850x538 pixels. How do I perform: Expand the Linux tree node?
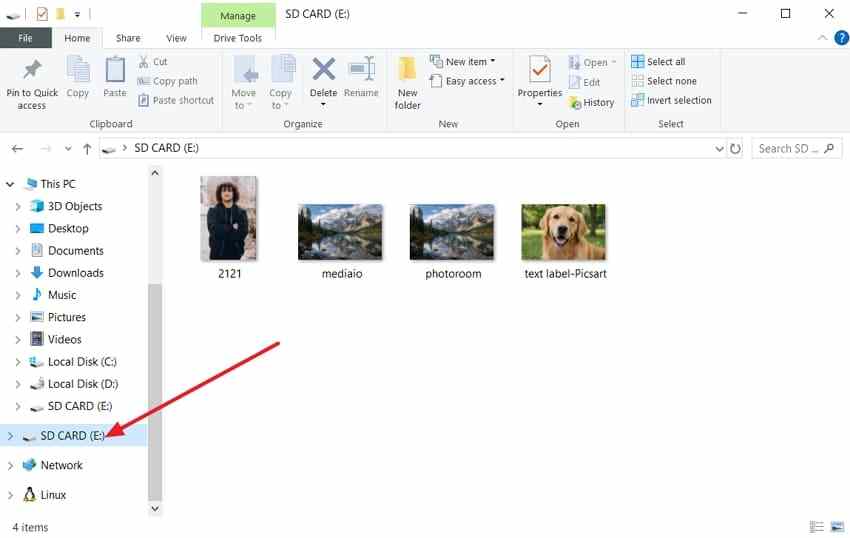click(x=10, y=496)
